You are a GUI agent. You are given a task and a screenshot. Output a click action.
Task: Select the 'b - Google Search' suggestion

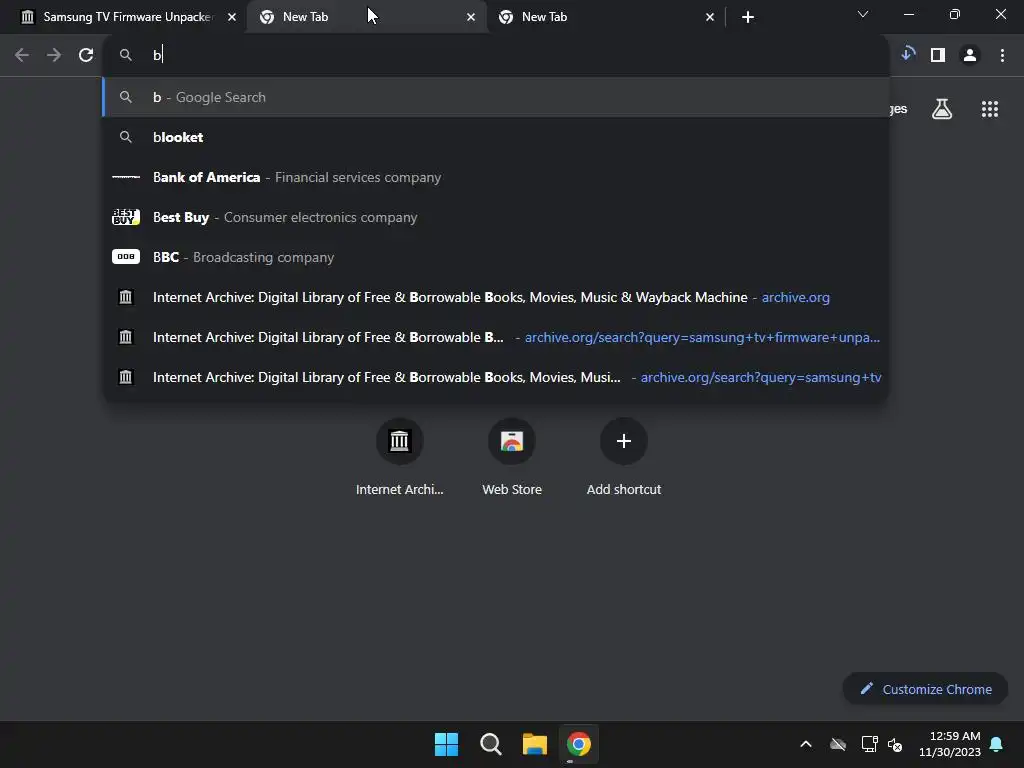click(496, 97)
